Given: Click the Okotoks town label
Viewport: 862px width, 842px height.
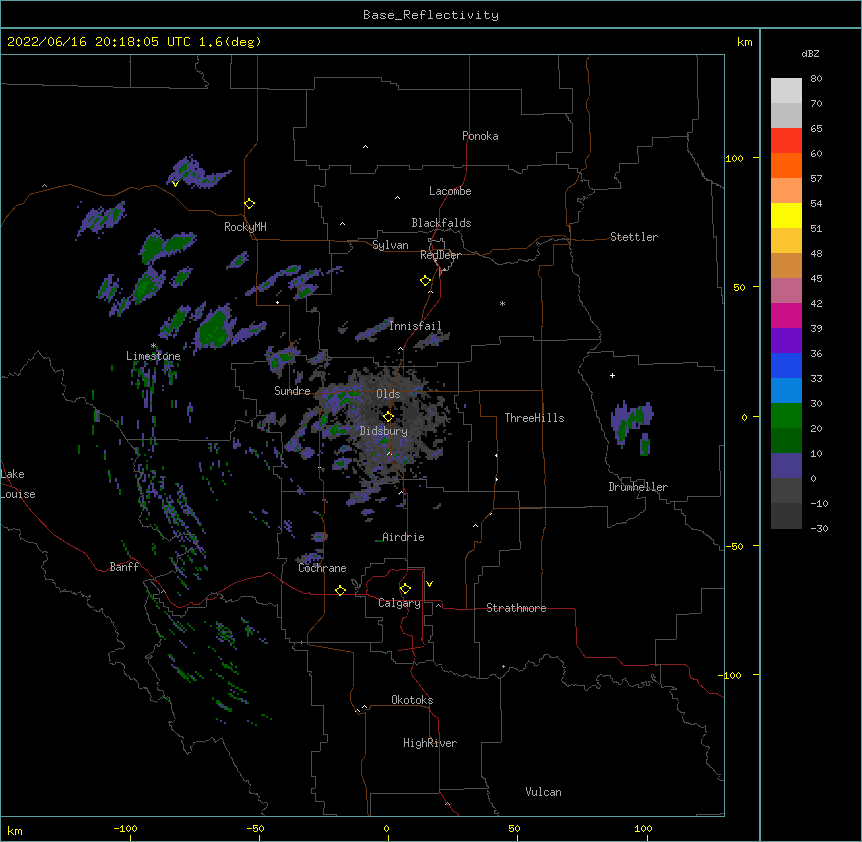Looking at the screenshot, I should [412, 700].
